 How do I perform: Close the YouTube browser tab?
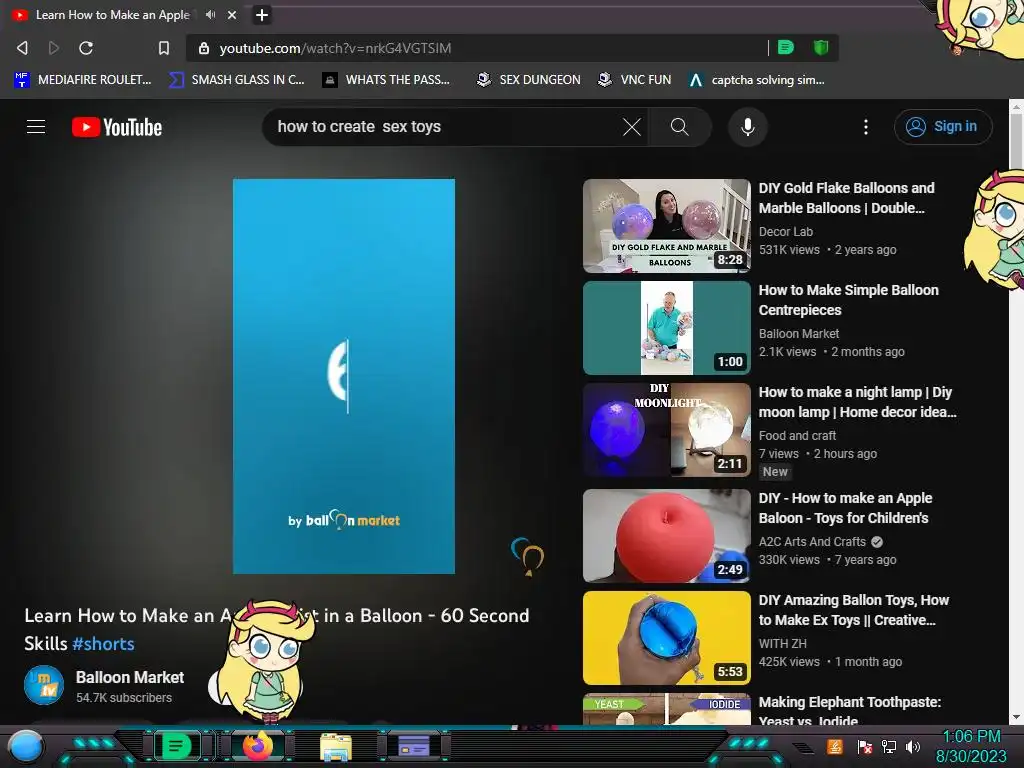(x=232, y=14)
